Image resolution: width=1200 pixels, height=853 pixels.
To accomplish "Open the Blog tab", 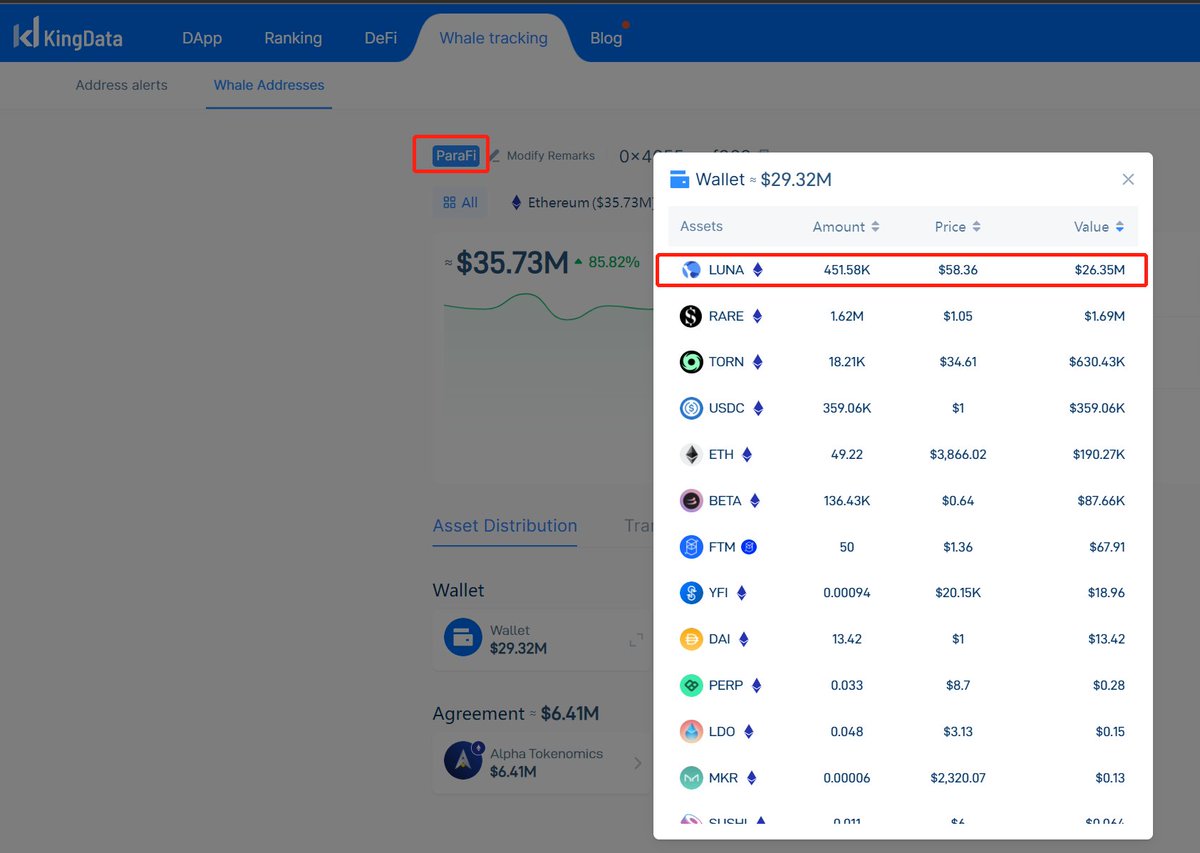I will (x=606, y=38).
